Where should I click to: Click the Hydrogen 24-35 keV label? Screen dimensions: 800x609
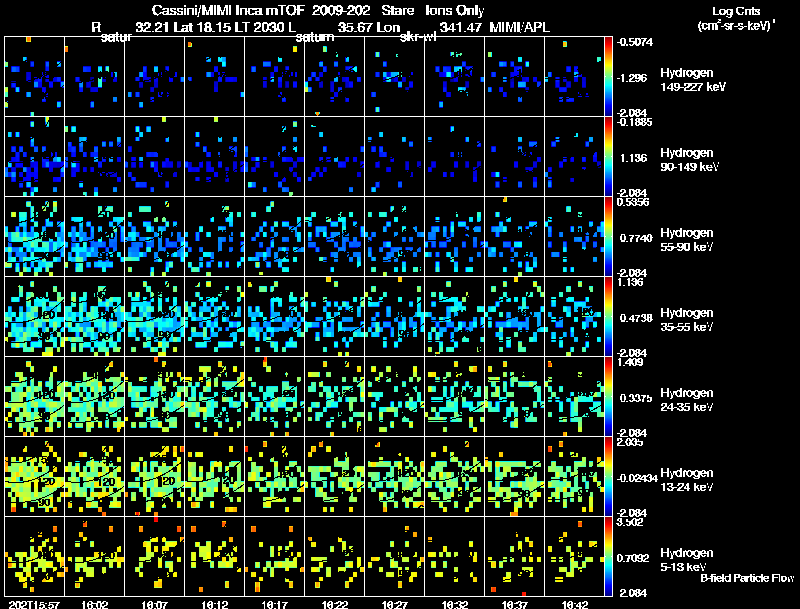(690, 400)
